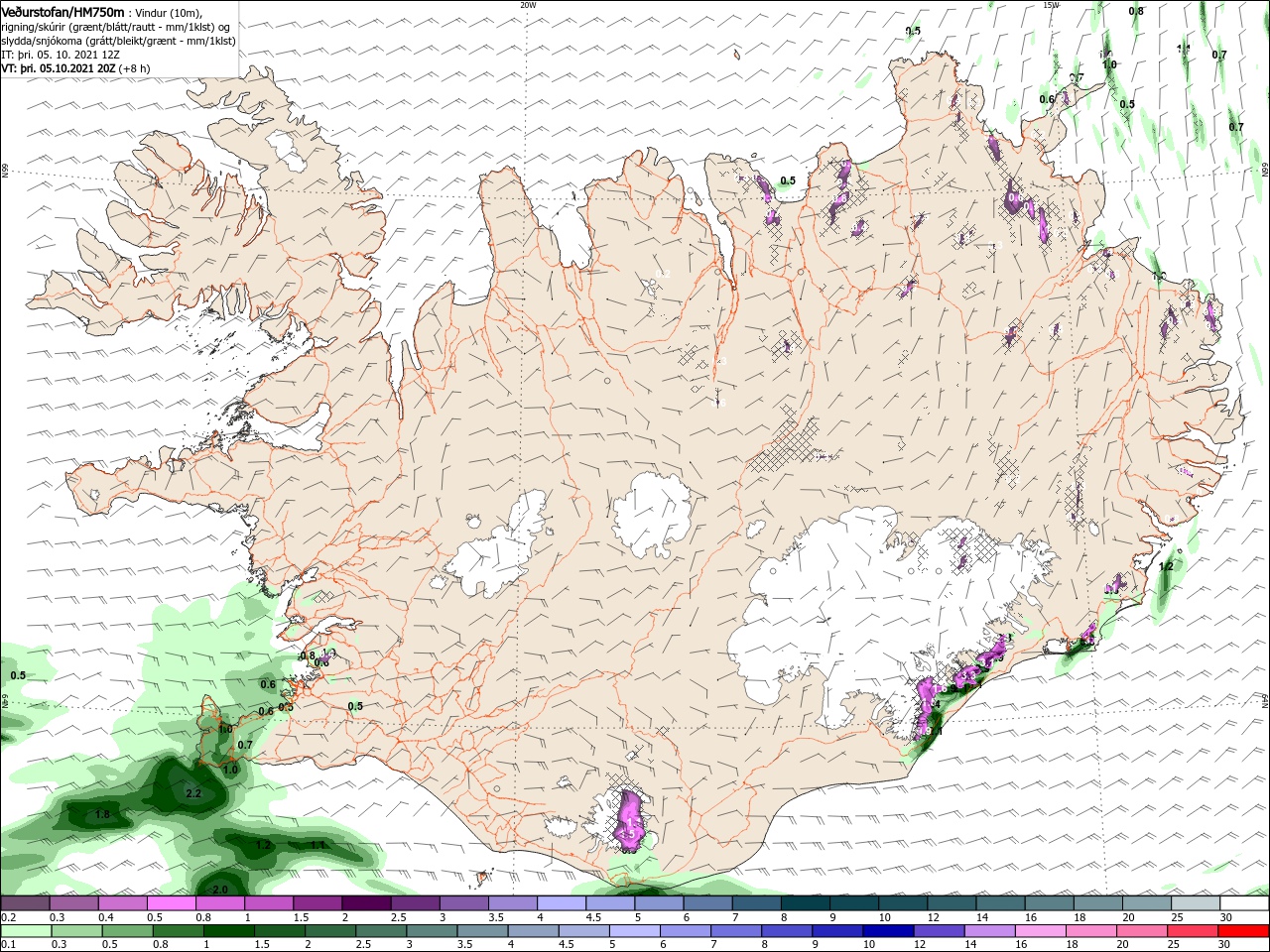This screenshot has width=1270, height=952.
Task: Click the bright pink 0.5 snow legend swatch
Action: [171, 903]
